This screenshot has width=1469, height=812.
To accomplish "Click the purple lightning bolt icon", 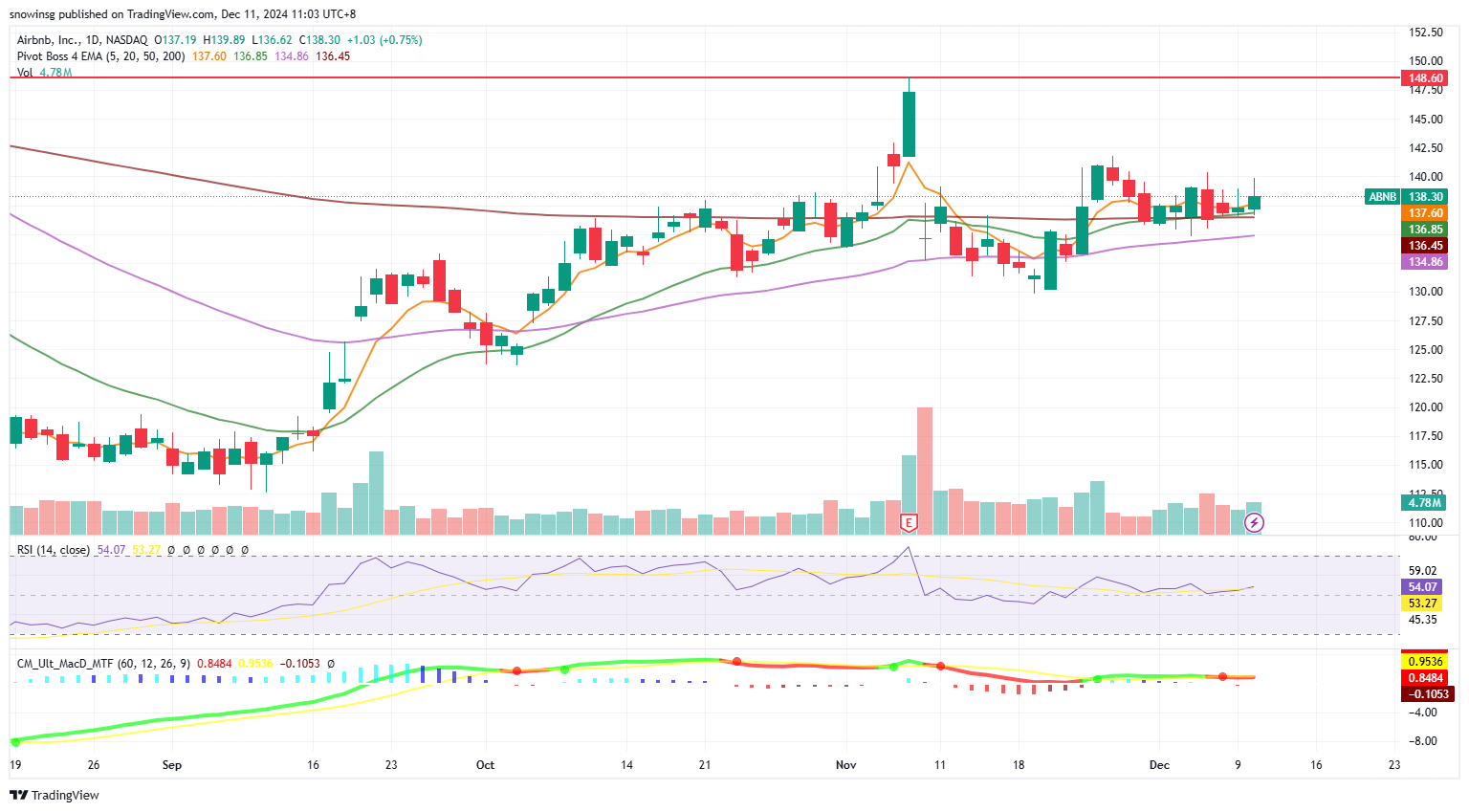I will pos(1254,523).
